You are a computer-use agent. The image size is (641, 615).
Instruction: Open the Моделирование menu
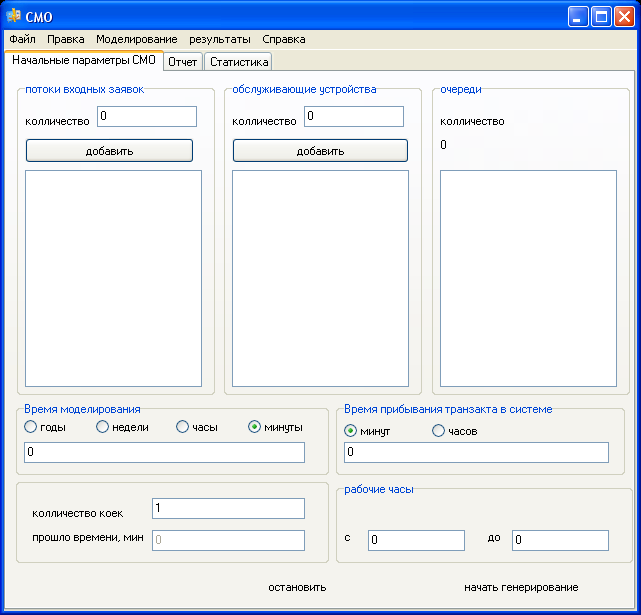click(137, 39)
